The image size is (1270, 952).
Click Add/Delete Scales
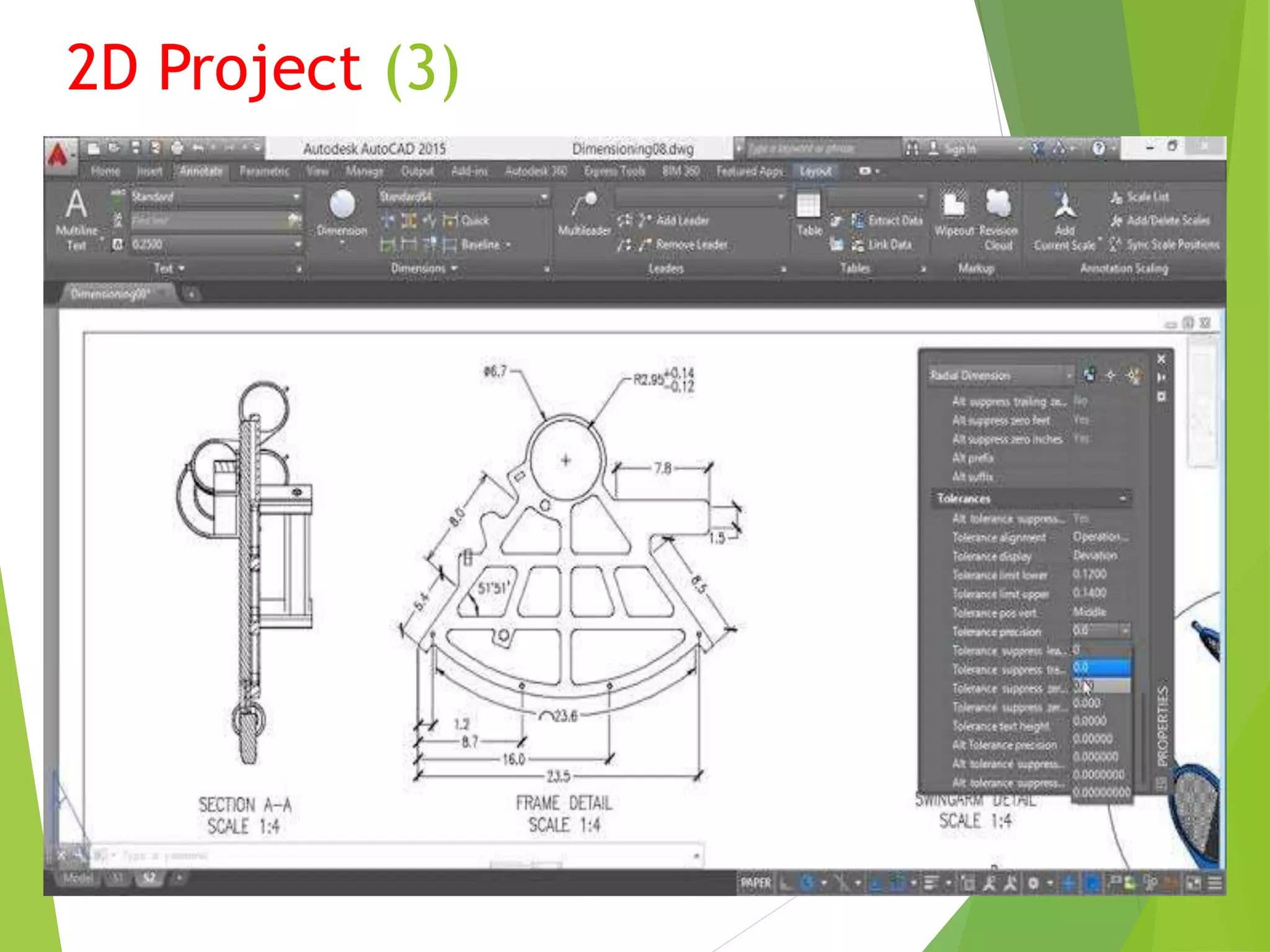[1160, 220]
